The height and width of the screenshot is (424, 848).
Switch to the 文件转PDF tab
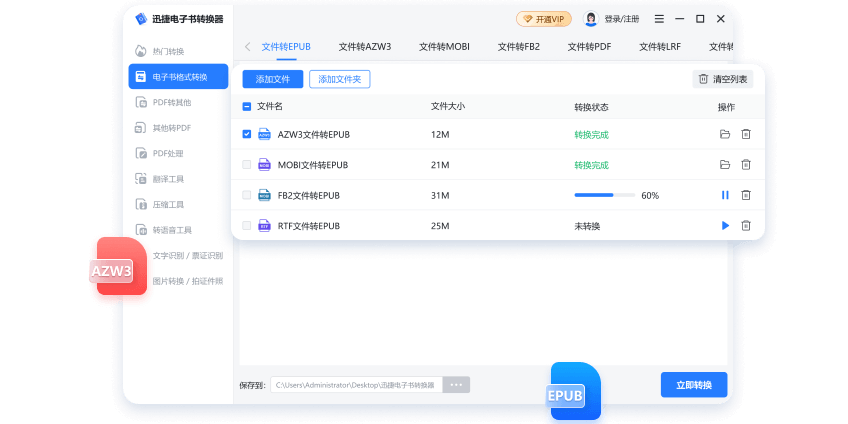589,47
